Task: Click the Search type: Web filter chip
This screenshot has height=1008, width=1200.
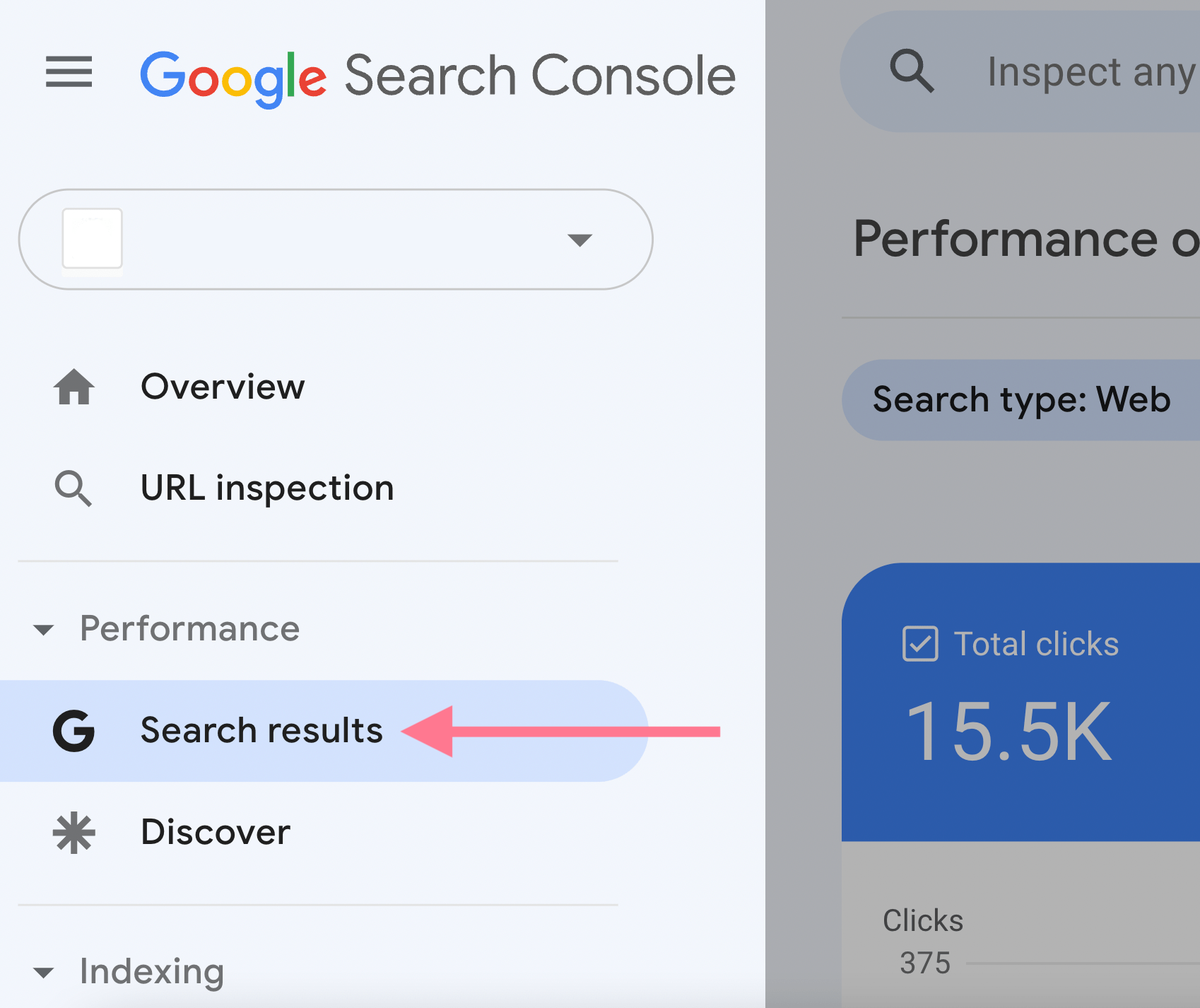Action: coord(1021,400)
